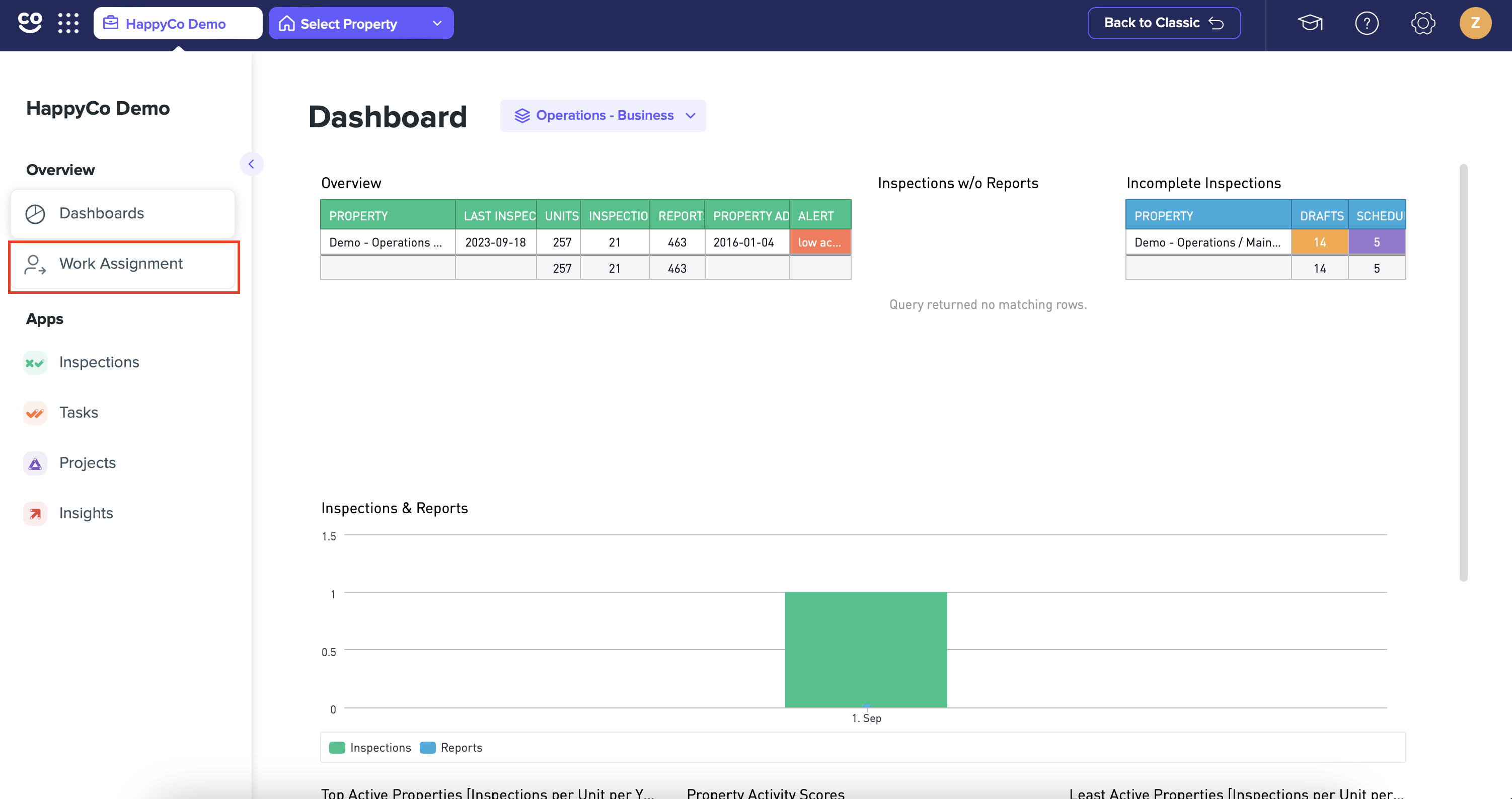
Task: Click the layers icon in dashboard selector
Action: click(522, 116)
